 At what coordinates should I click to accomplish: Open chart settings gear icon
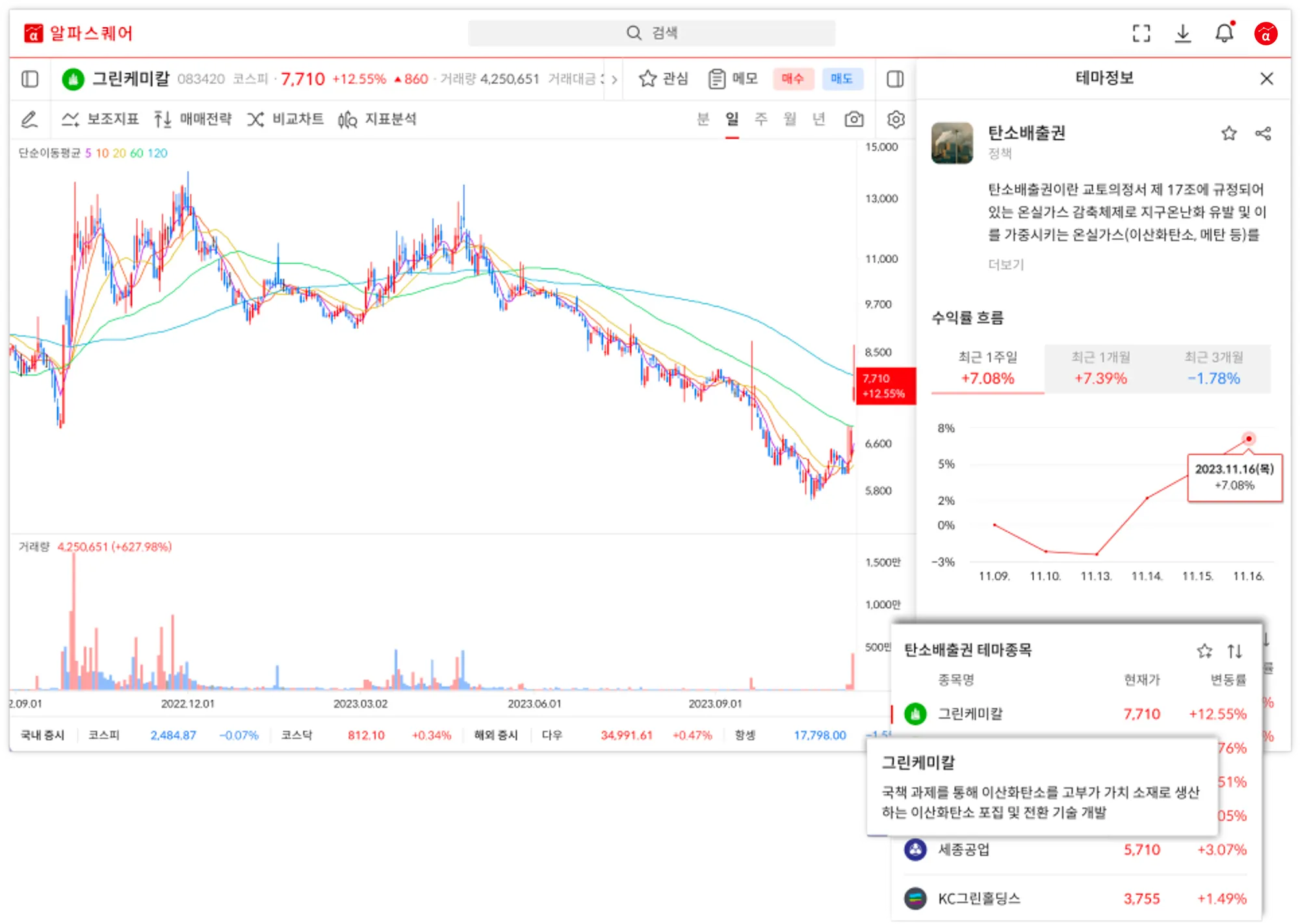pos(896,120)
